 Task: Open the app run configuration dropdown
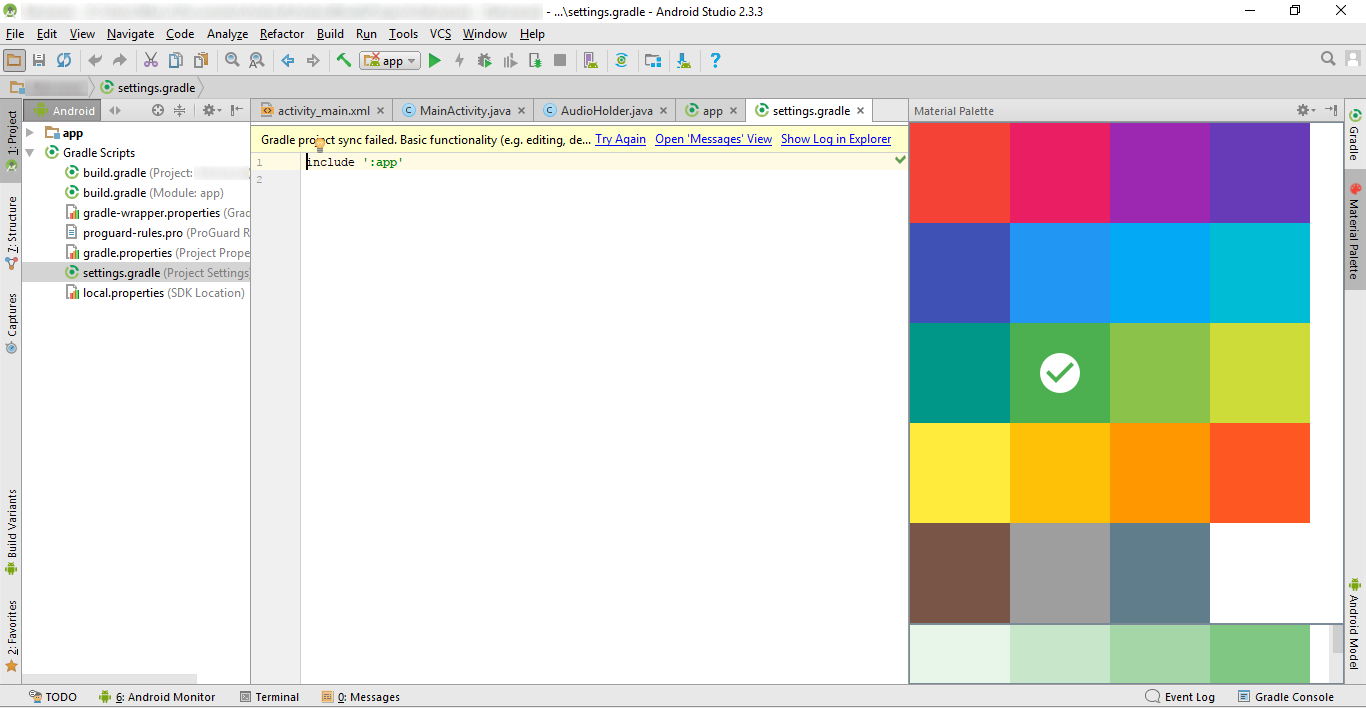pos(391,61)
